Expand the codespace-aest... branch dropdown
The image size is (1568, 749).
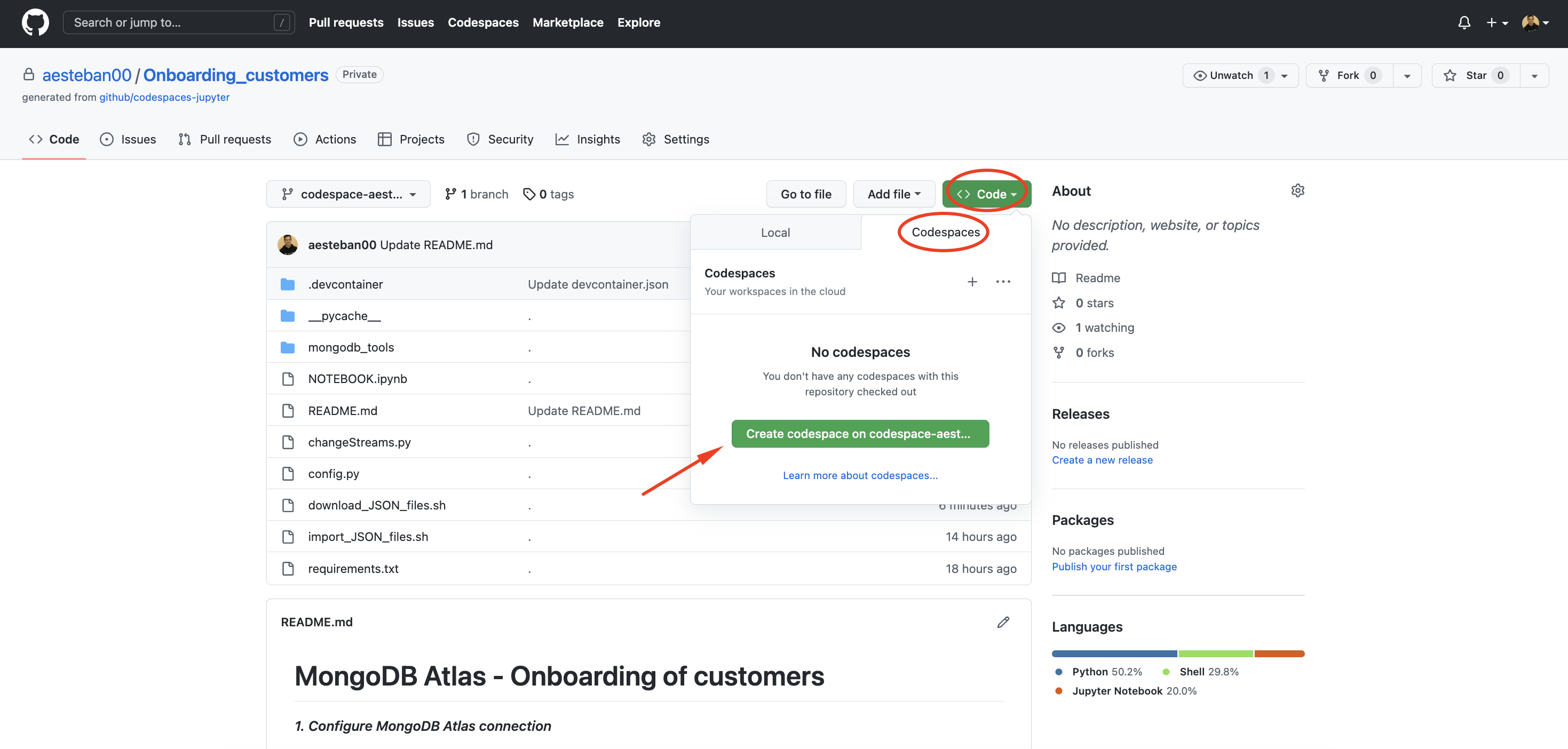pyautogui.click(x=348, y=194)
